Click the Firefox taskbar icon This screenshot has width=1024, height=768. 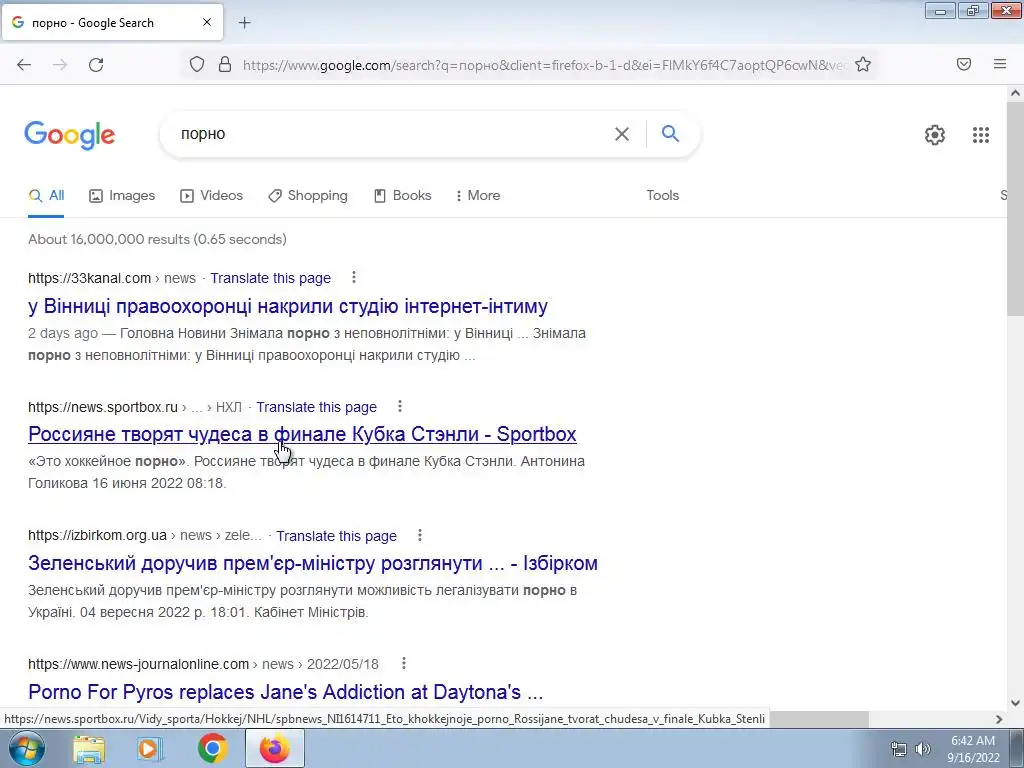point(274,748)
